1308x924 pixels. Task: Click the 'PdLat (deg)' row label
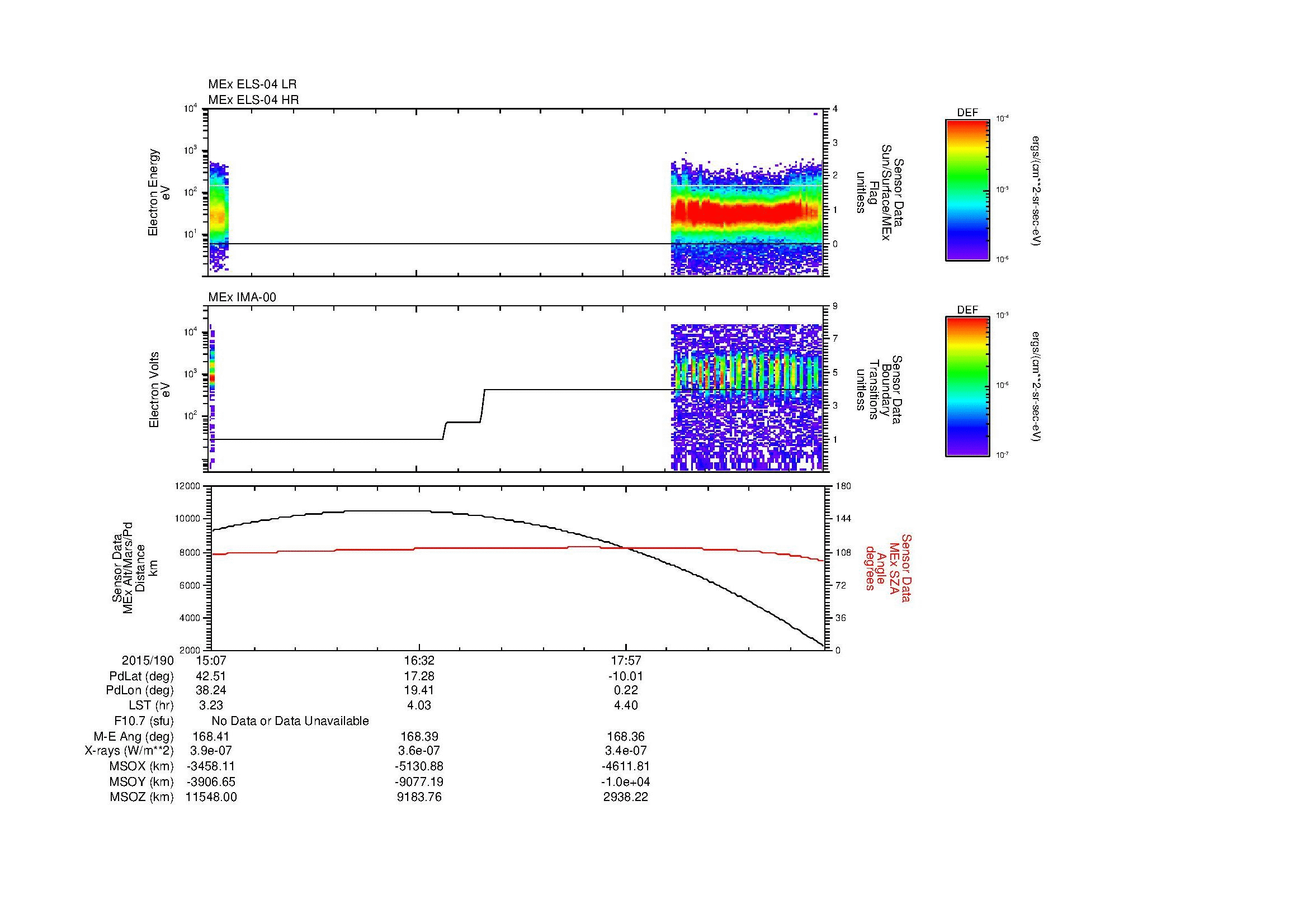[141, 676]
